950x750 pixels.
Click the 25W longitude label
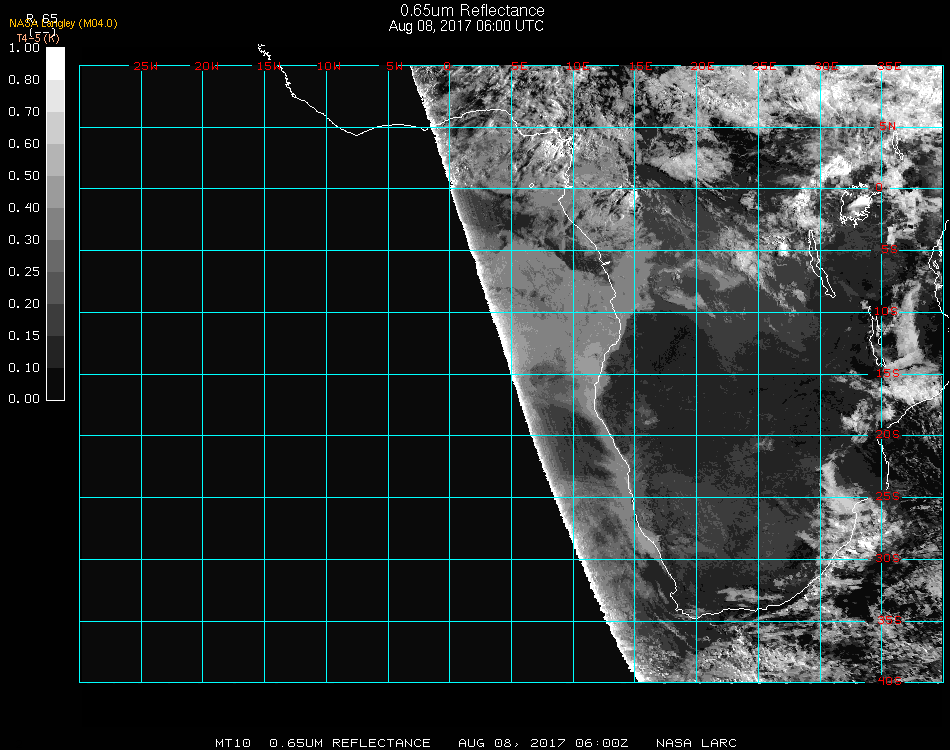[x=145, y=66]
